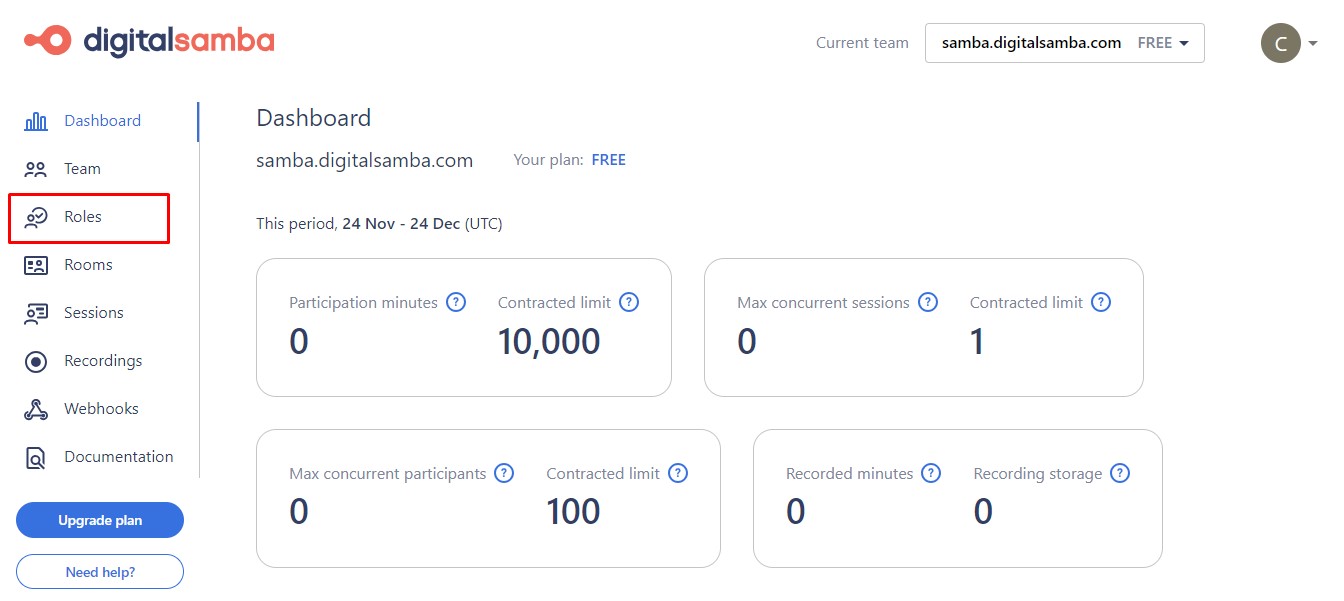Image resolution: width=1344 pixels, height=601 pixels.
Task: Click the Webhooks sidebar icon
Action: click(35, 409)
